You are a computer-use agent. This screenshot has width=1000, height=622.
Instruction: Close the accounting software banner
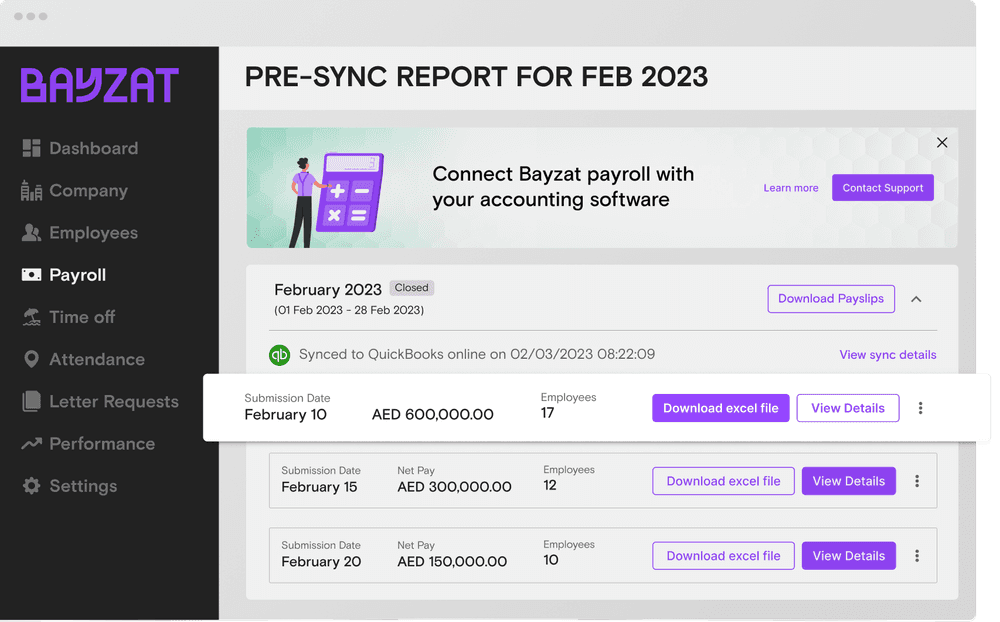[942, 142]
